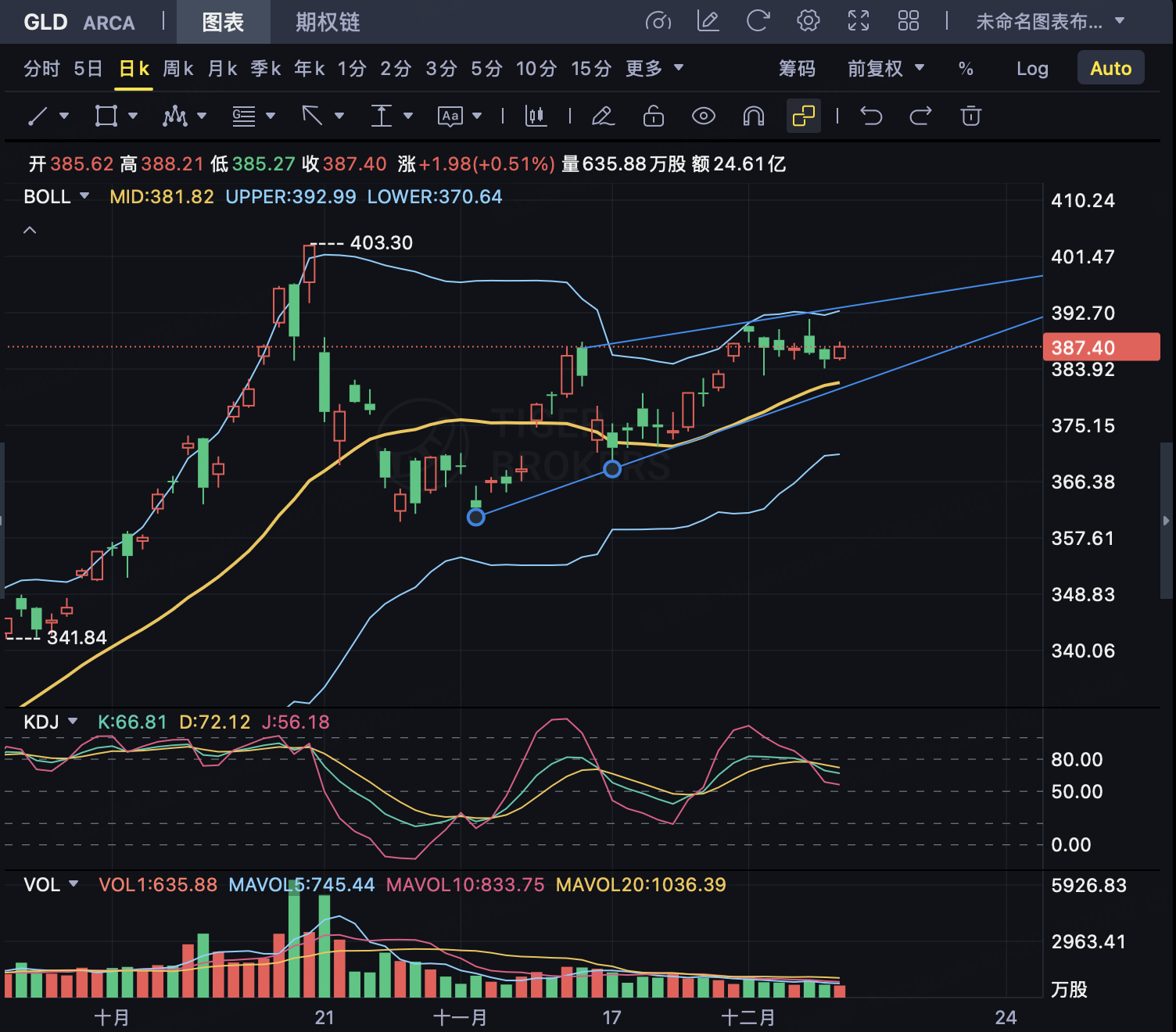Click the undo arrow icon
The image size is (1176, 1032).
(871, 116)
